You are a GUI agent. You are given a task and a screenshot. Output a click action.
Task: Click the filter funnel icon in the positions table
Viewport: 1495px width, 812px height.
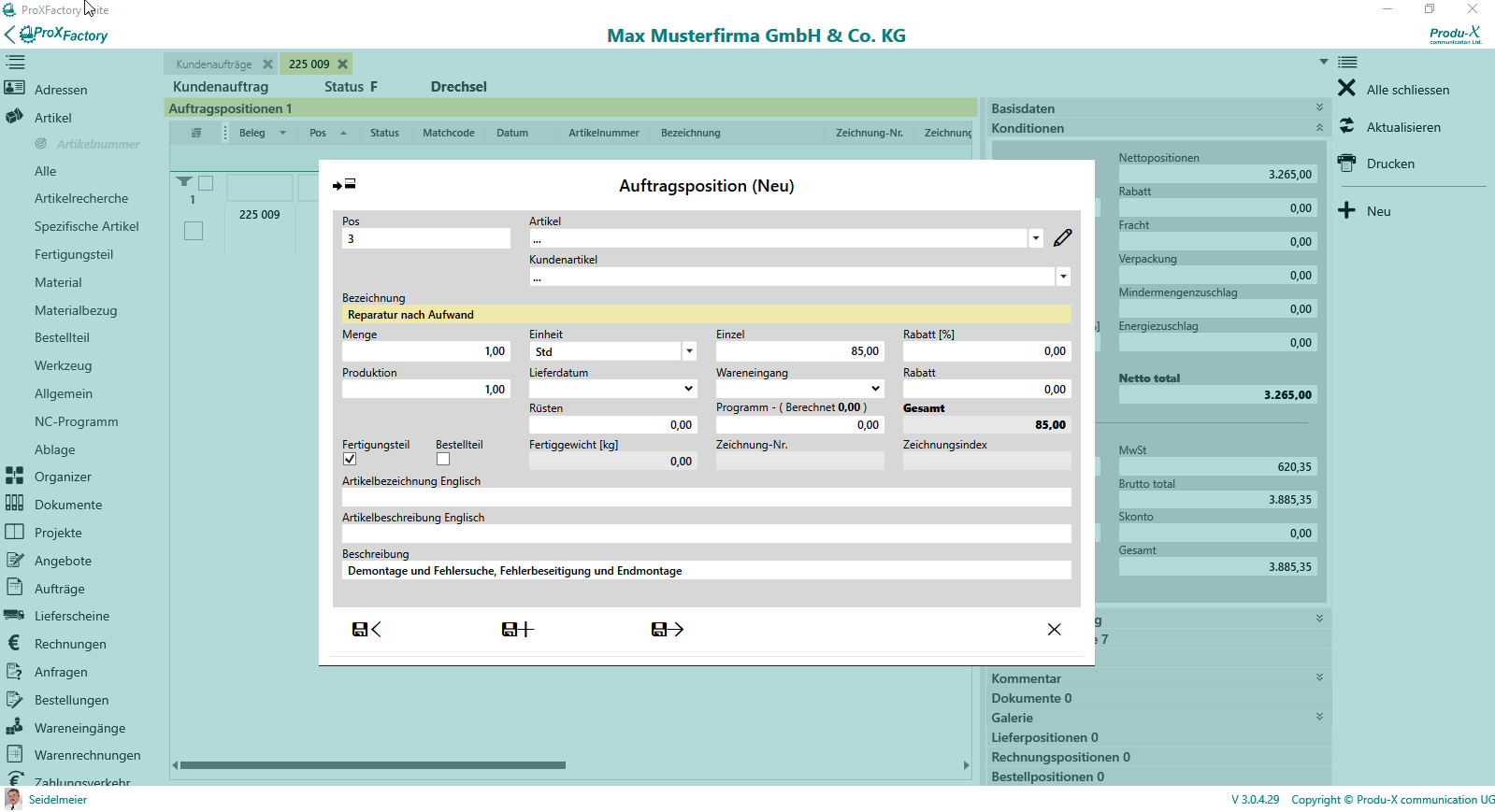[x=184, y=182]
